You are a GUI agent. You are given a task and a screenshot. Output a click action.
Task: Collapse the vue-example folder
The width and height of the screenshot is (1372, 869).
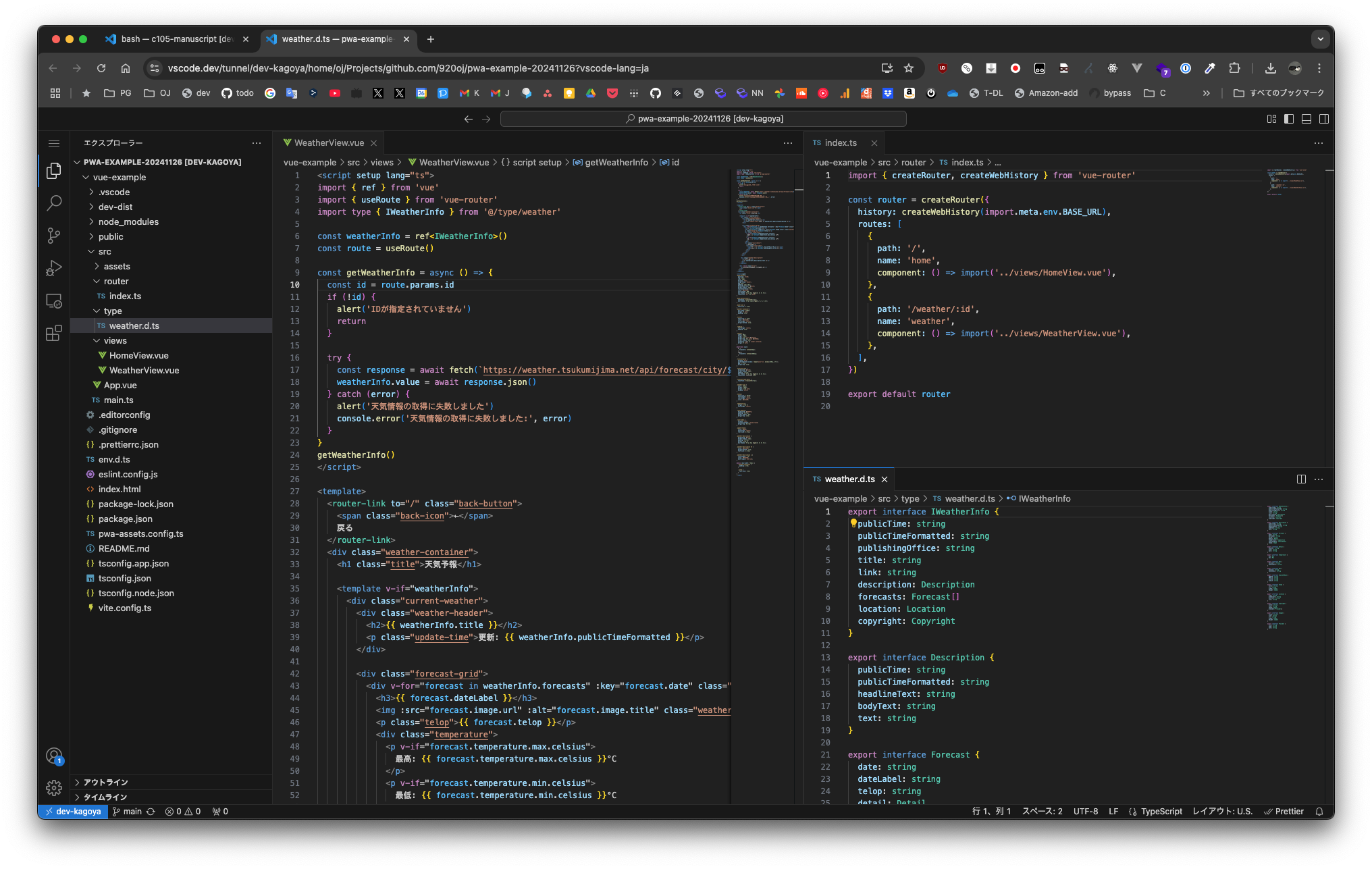(x=120, y=178)
